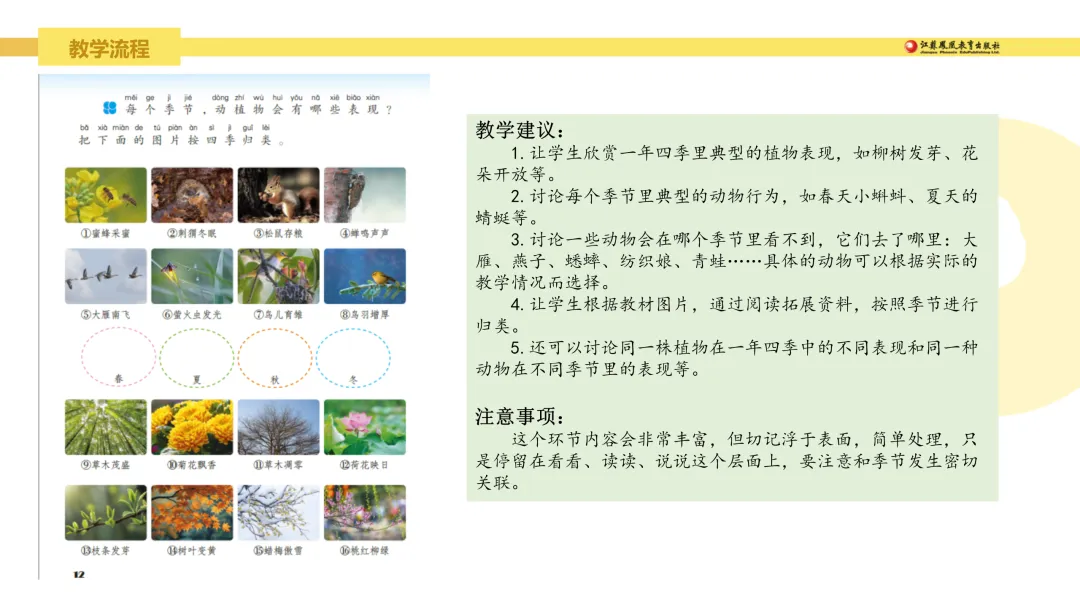Open the ⑮蜡梅傲雪 snowy blossom photo
This screenshot has width=1080, height=608.
point(278,512)
